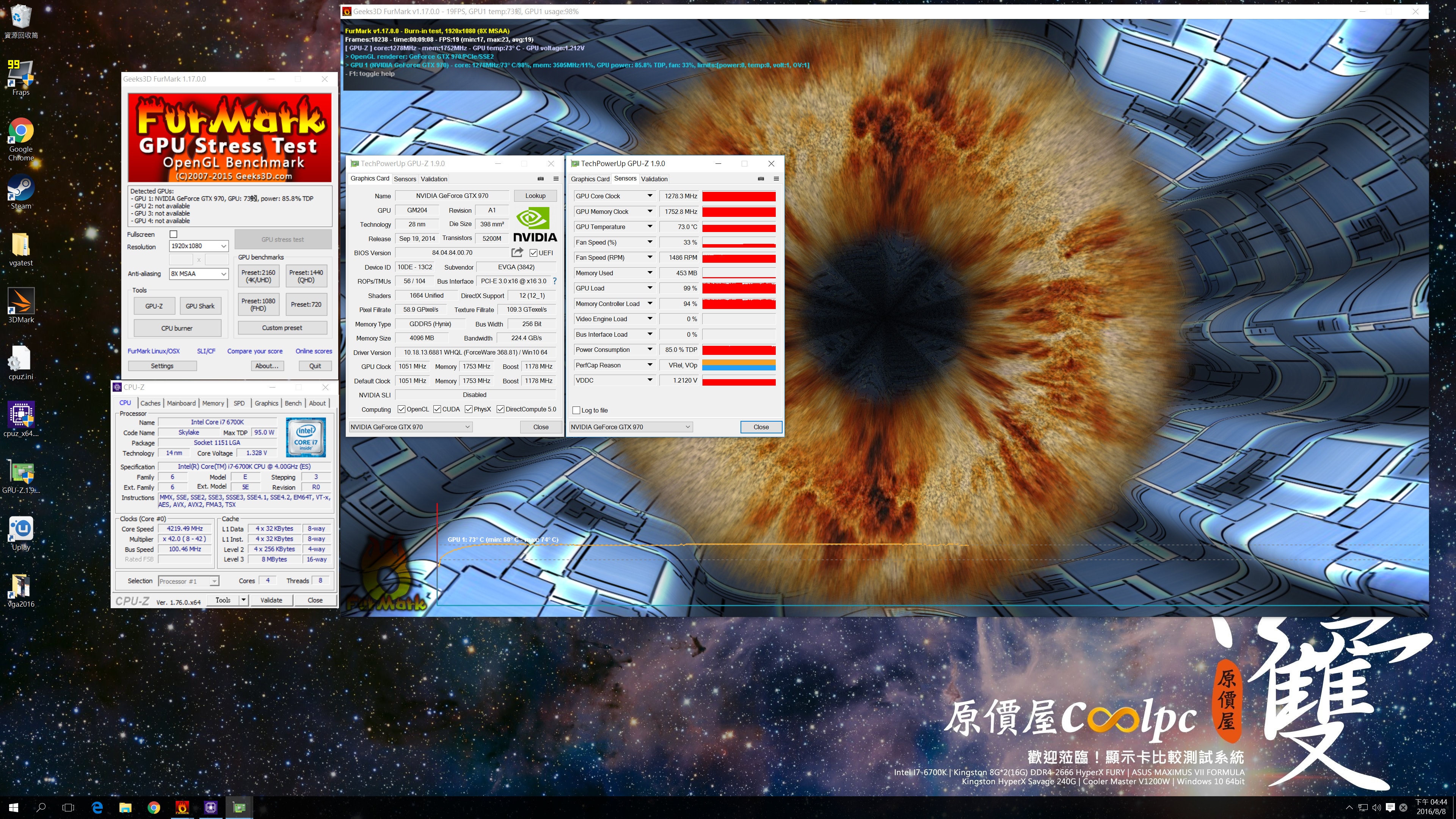Run the Preset:1080 (FHD) benchmark
The width and height of the screenshot is (1456, 819).
[x=258, y=304]
